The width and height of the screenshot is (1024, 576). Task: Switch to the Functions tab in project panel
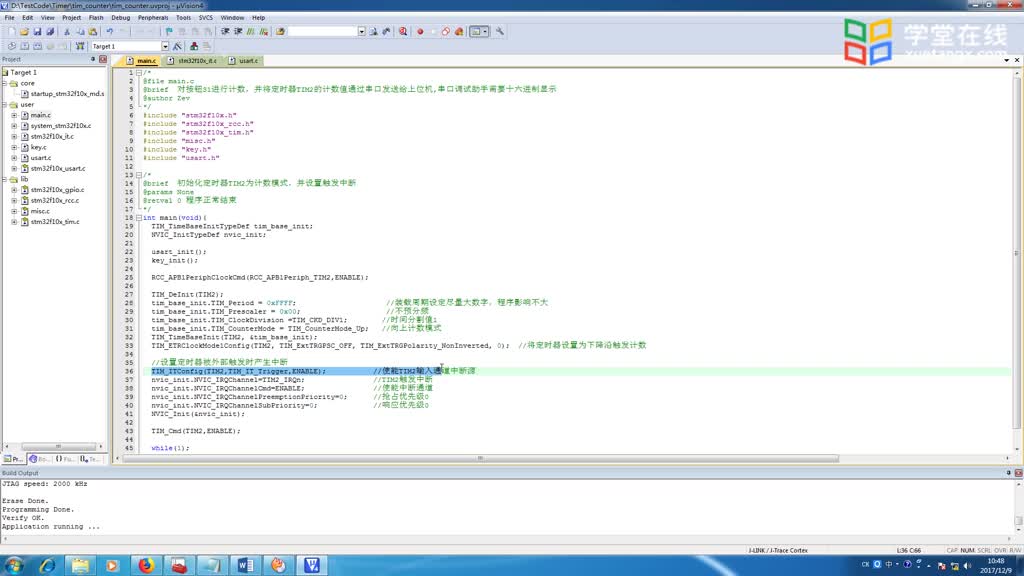click(65, 459)
